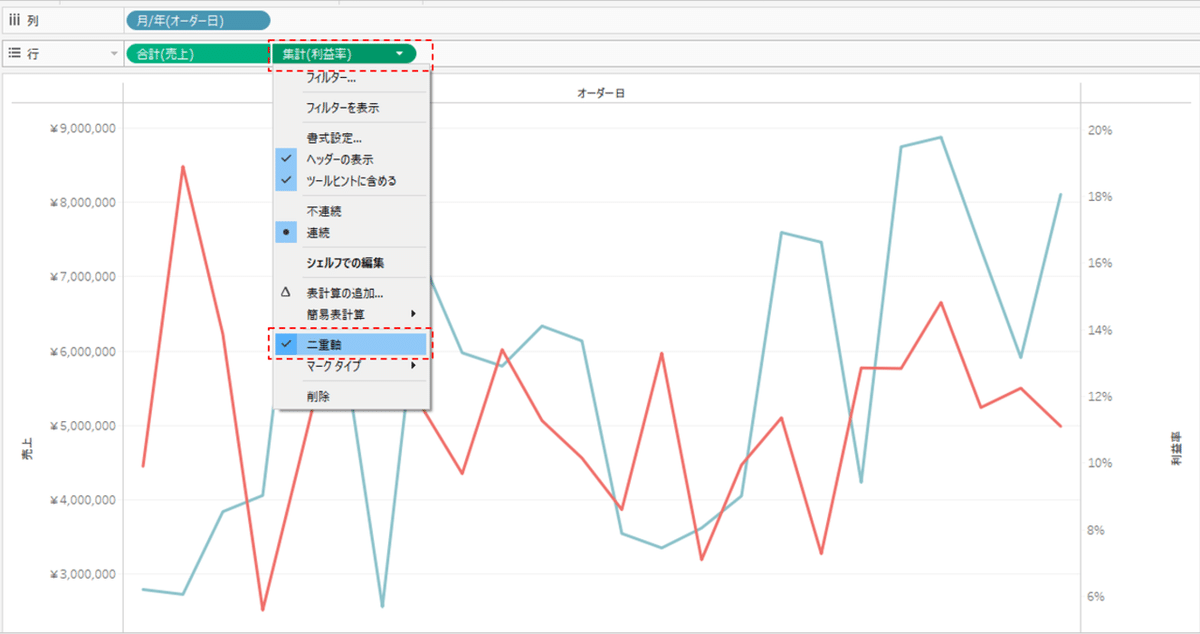Click the 月/年(オーダー日) pill on columns shelf
Screen dimensions: 1200x634
(198, 19)
